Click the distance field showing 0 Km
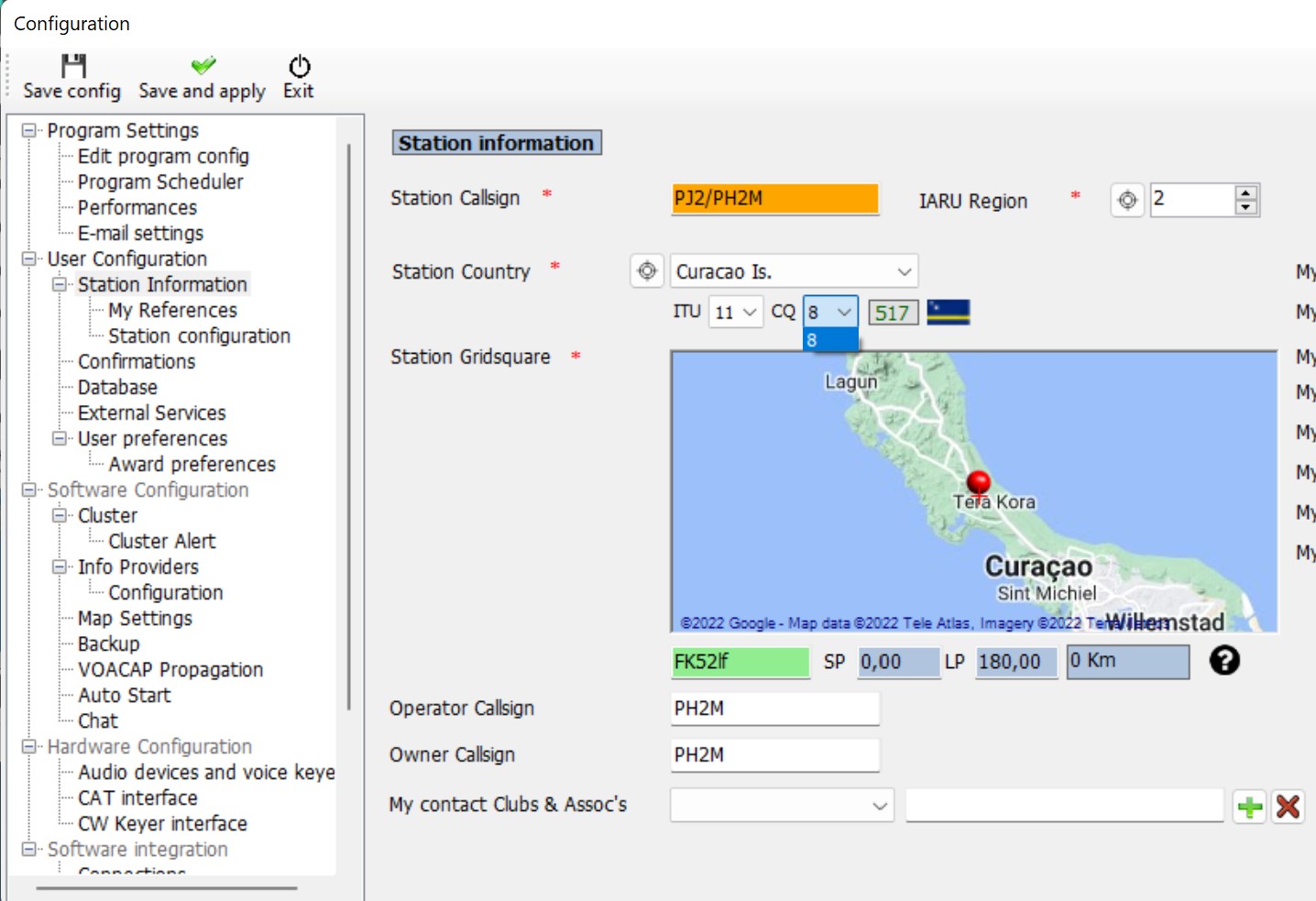This screenshot has width=1316, height=901. point(1128,662)
